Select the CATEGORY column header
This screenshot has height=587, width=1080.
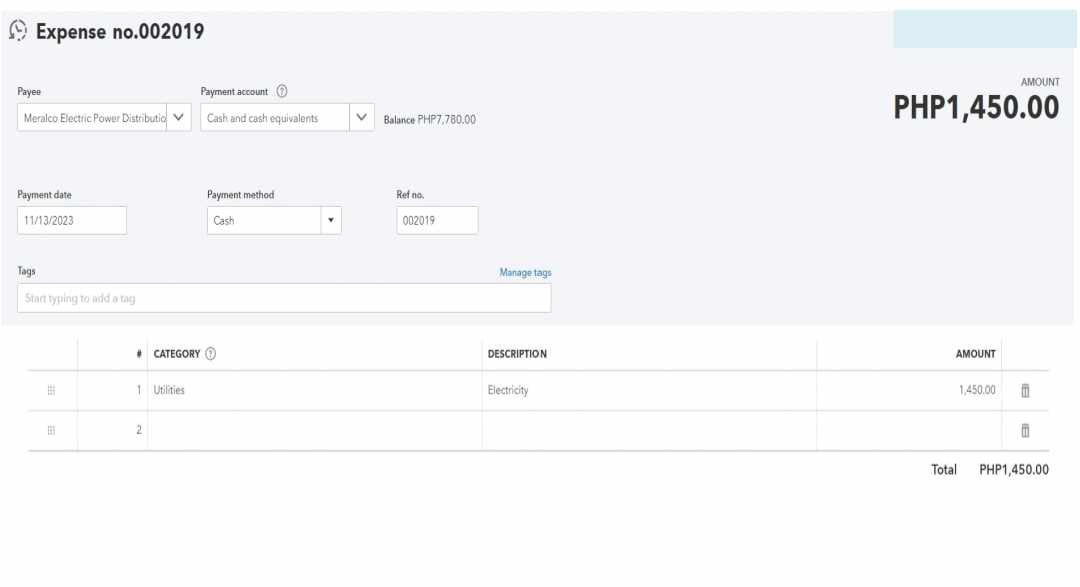(176, 353)
